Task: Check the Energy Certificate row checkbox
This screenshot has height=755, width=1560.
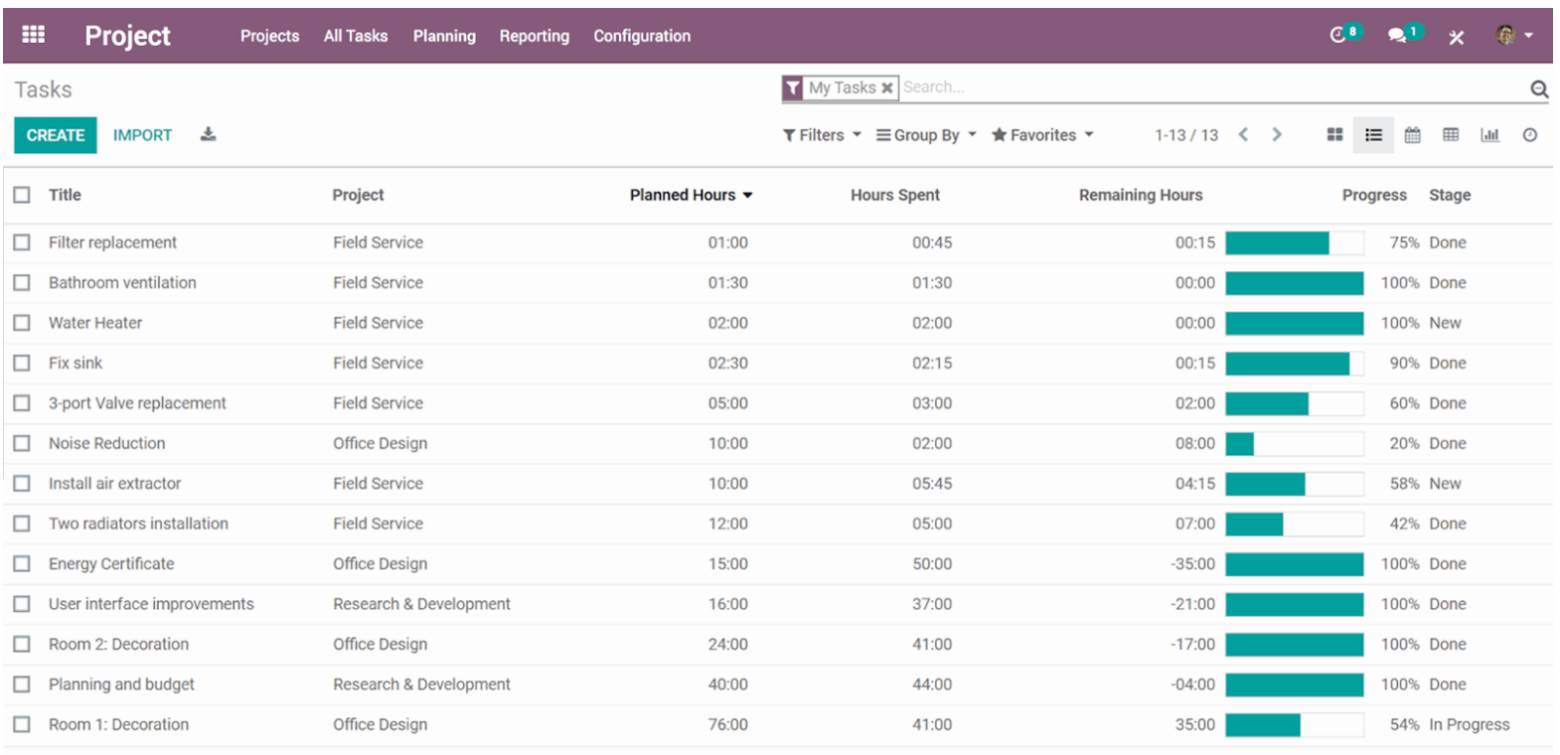Action: coord(22,564)
